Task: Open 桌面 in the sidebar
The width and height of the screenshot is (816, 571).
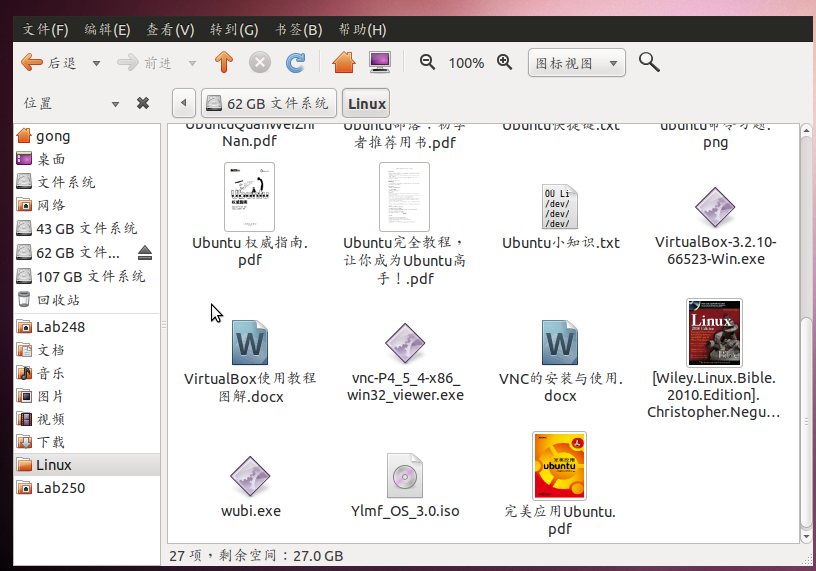Action: point(87,159)
